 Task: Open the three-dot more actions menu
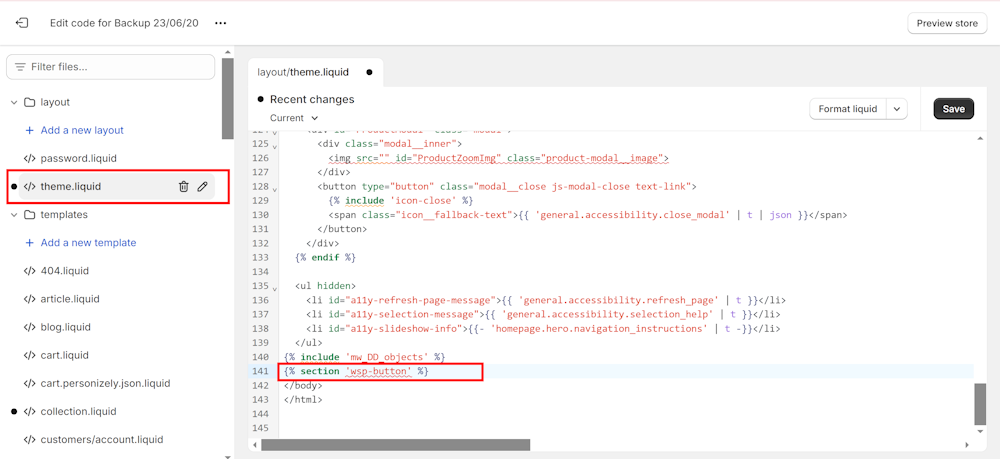coord(221,23)
